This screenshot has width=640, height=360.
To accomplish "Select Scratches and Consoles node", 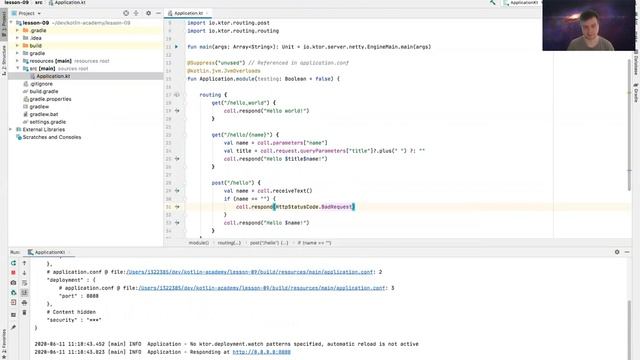I will click(x=52, y=137).
